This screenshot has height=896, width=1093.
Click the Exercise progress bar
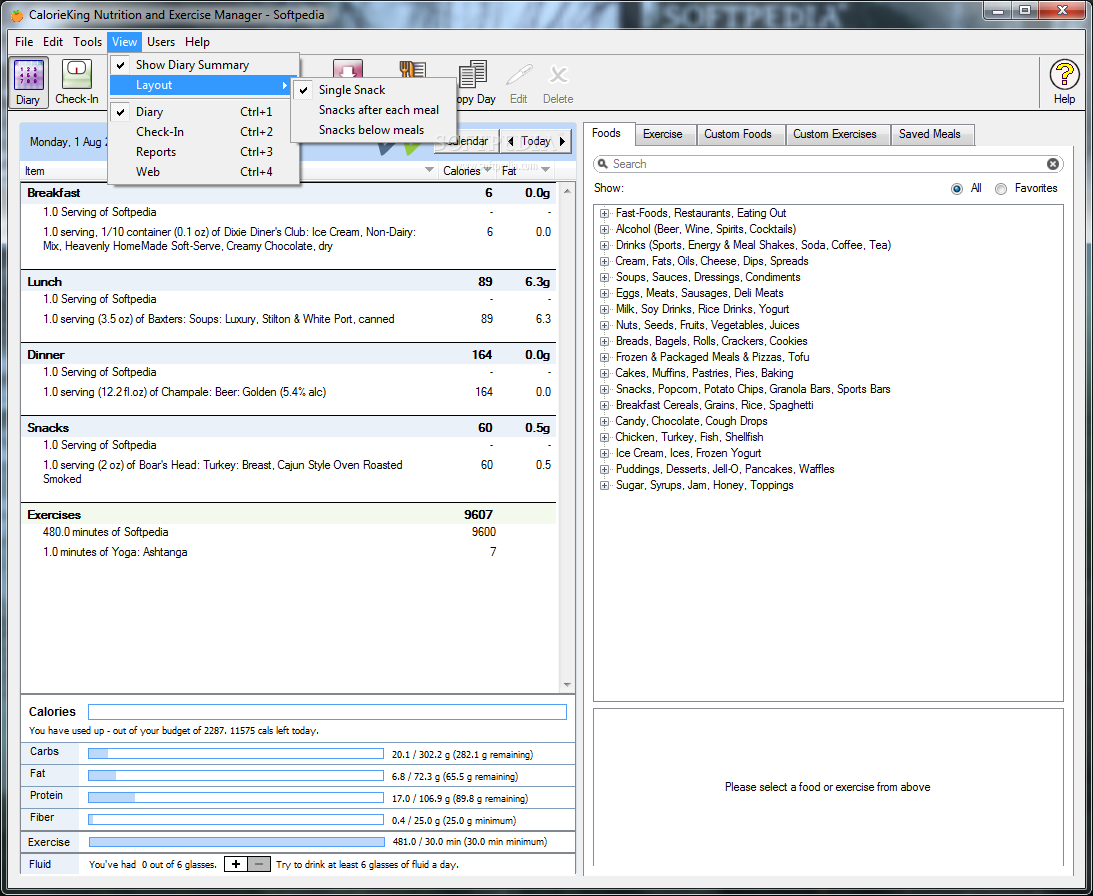[x=236, y=842]
